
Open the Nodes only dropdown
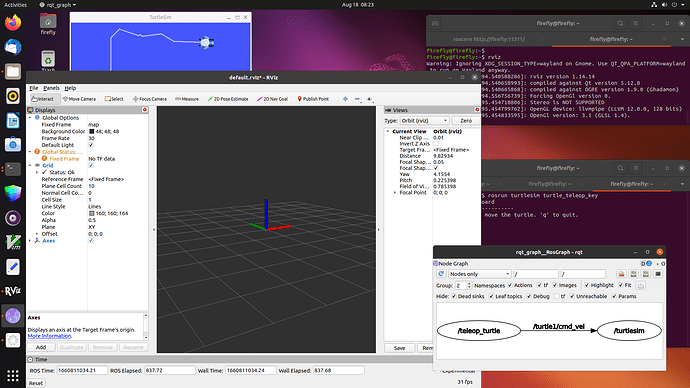(x=479, y=274)
